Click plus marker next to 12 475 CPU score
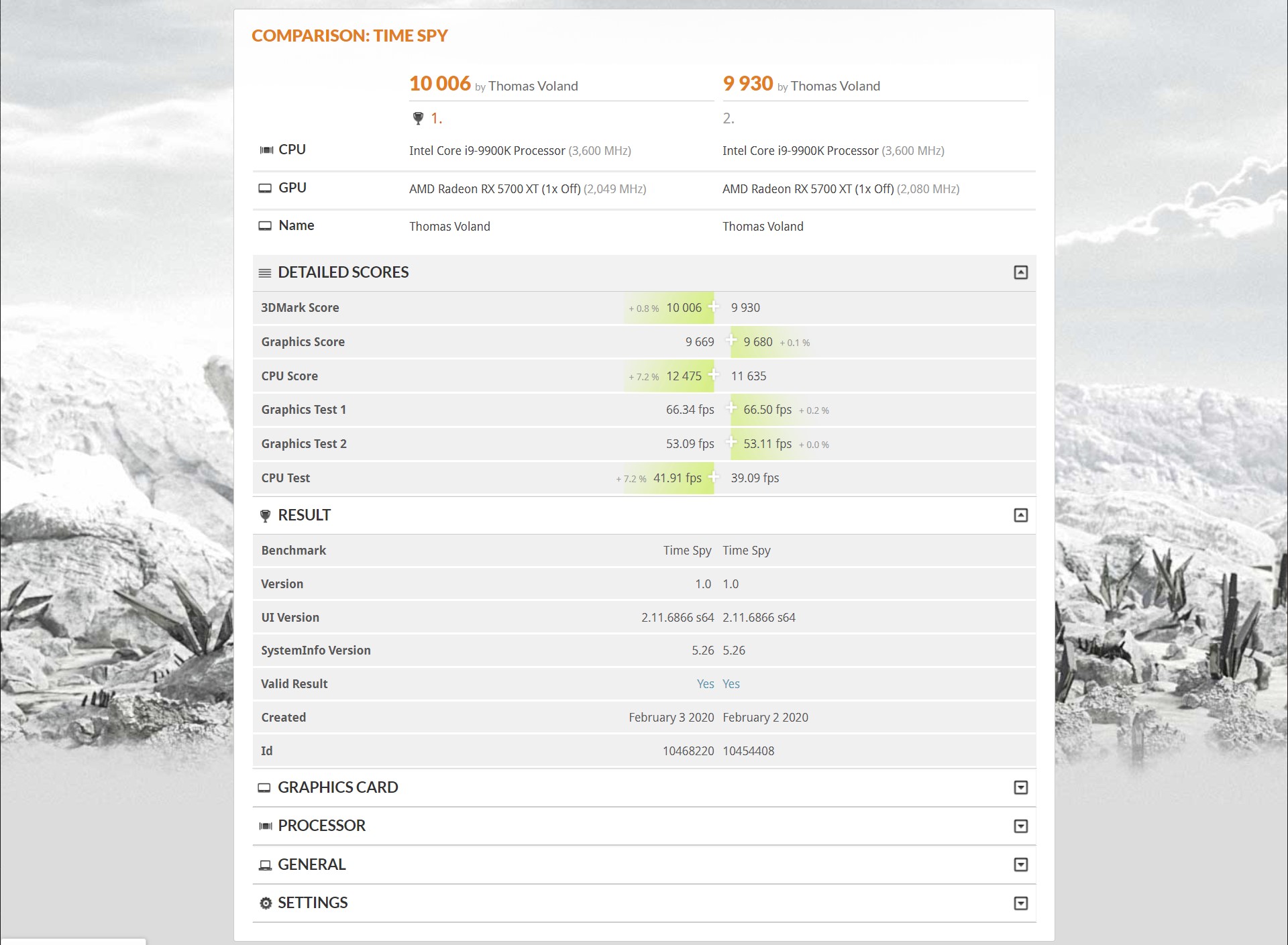 pos(714,374)
